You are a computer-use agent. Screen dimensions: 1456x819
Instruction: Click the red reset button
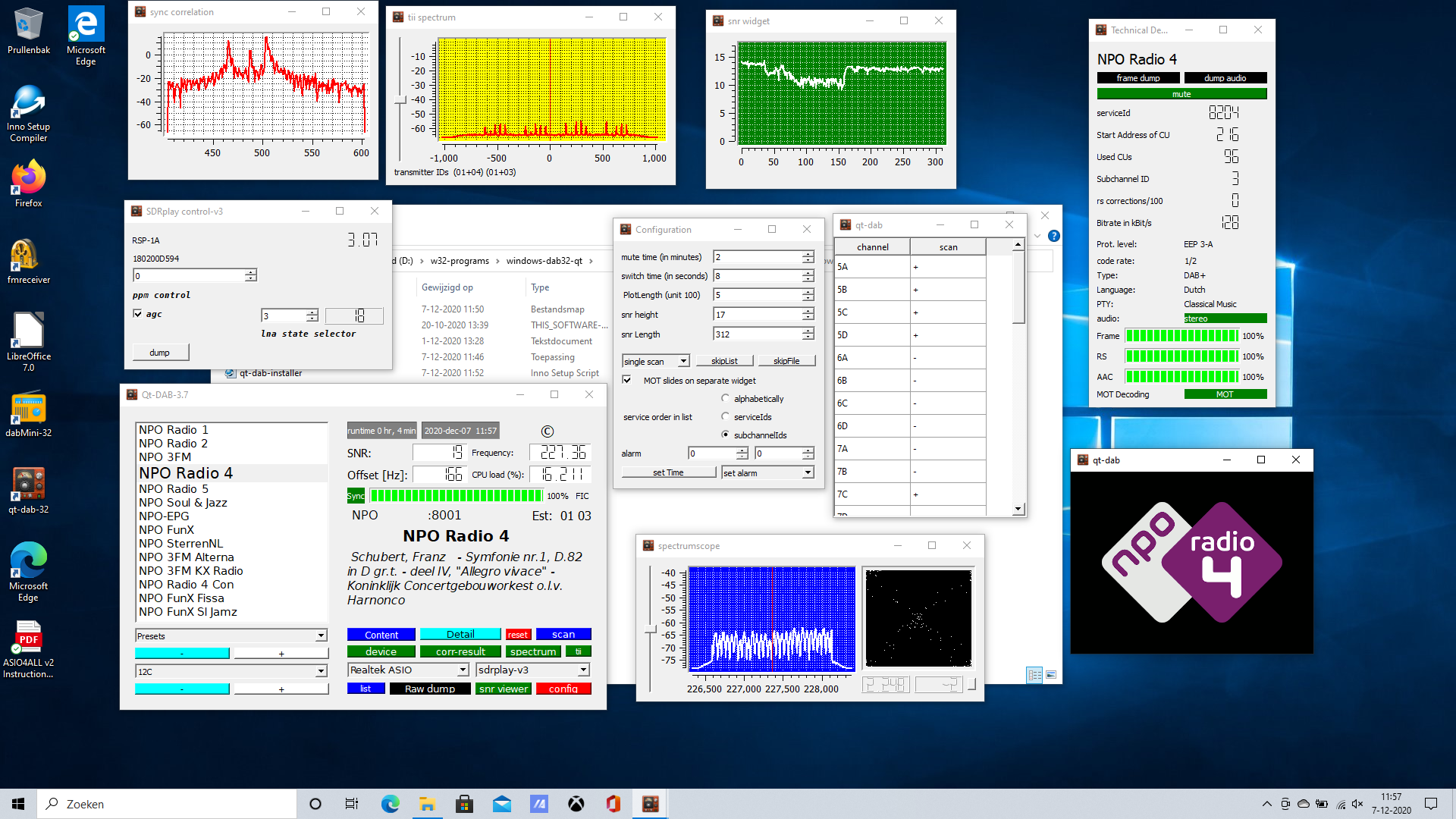(x=518, y=635)
